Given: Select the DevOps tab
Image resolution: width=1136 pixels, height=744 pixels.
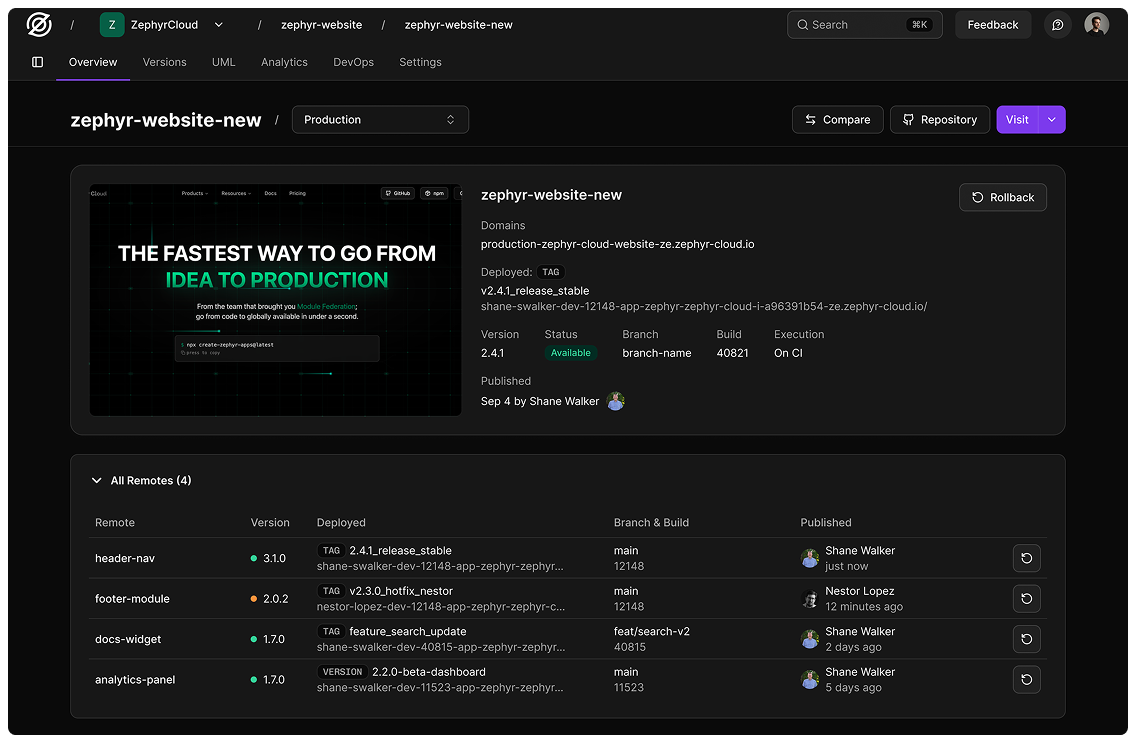Looking at the screenshot, I should (x=354, y=62).
